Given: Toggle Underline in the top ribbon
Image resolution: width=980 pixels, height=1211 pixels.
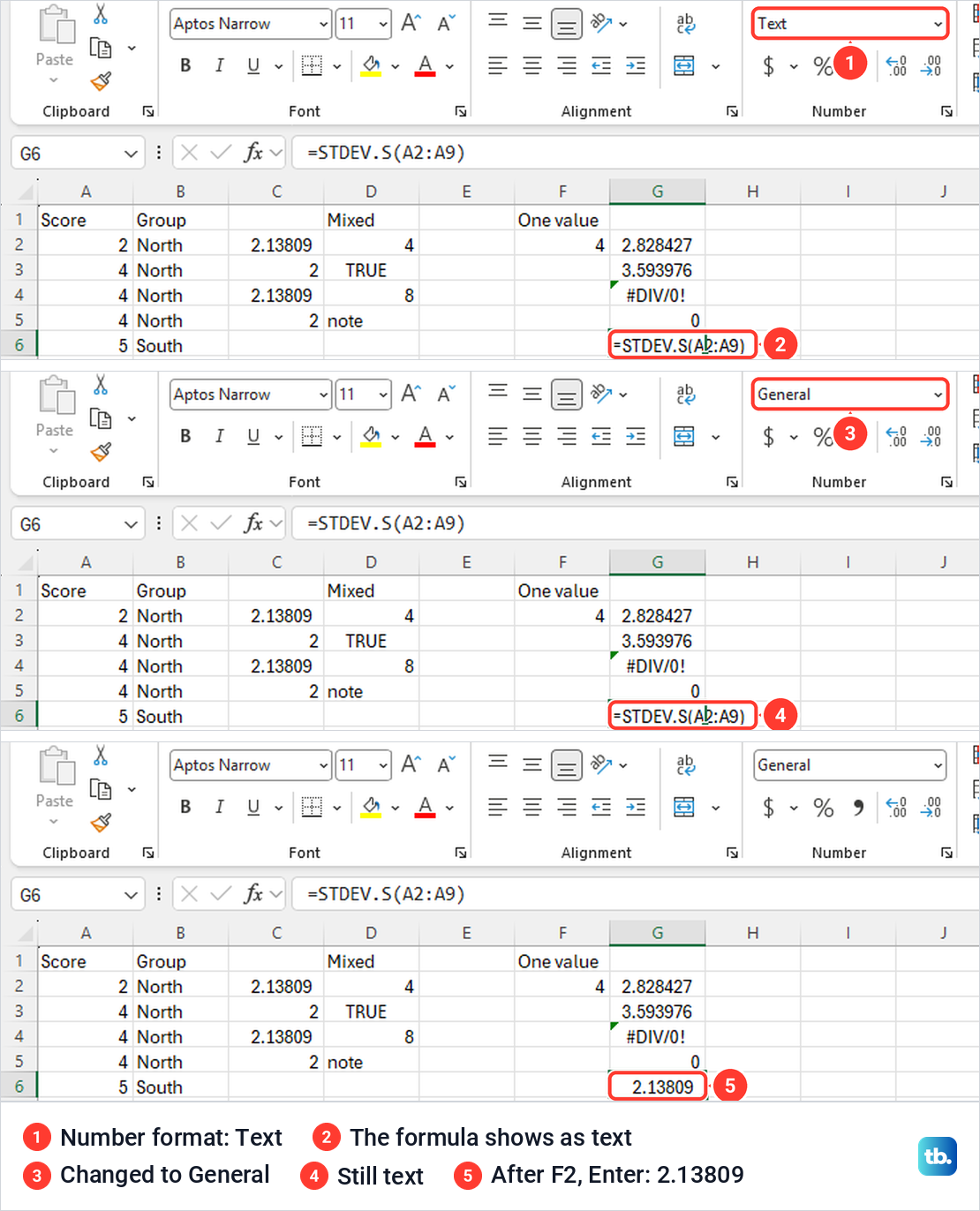Looking at the screenshot, I should [253, 65].
